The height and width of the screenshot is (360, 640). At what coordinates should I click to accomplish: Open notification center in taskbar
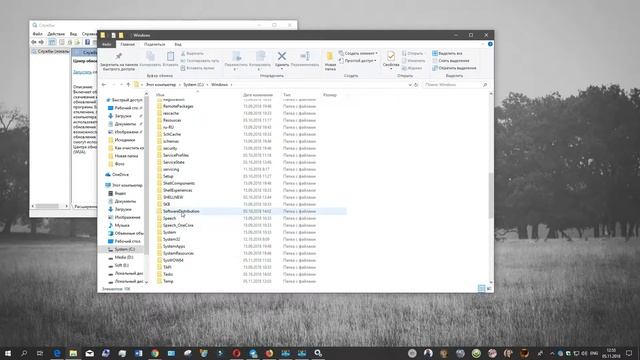click(629, 353)
